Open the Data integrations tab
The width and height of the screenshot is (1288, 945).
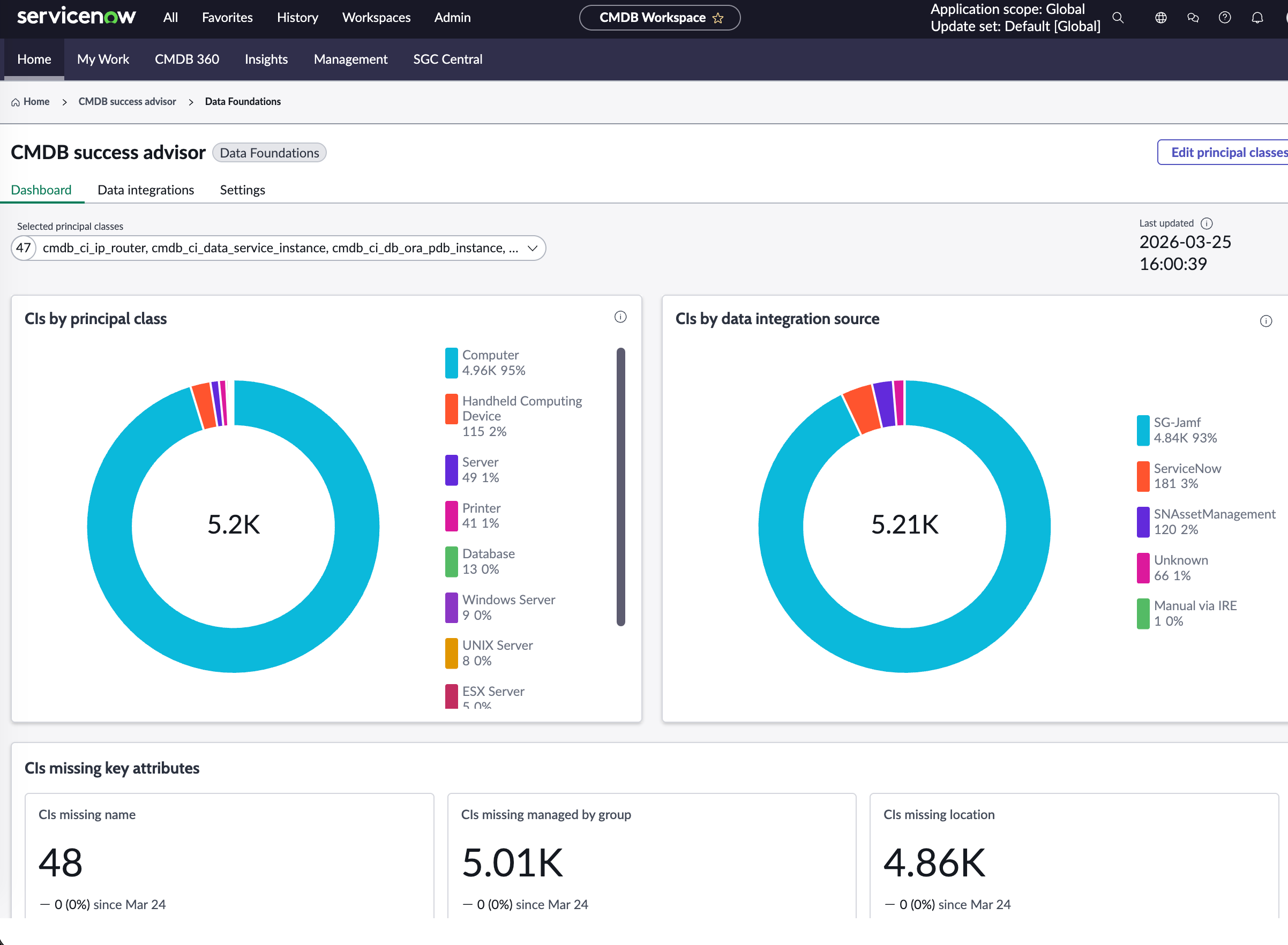coord(146,190)
